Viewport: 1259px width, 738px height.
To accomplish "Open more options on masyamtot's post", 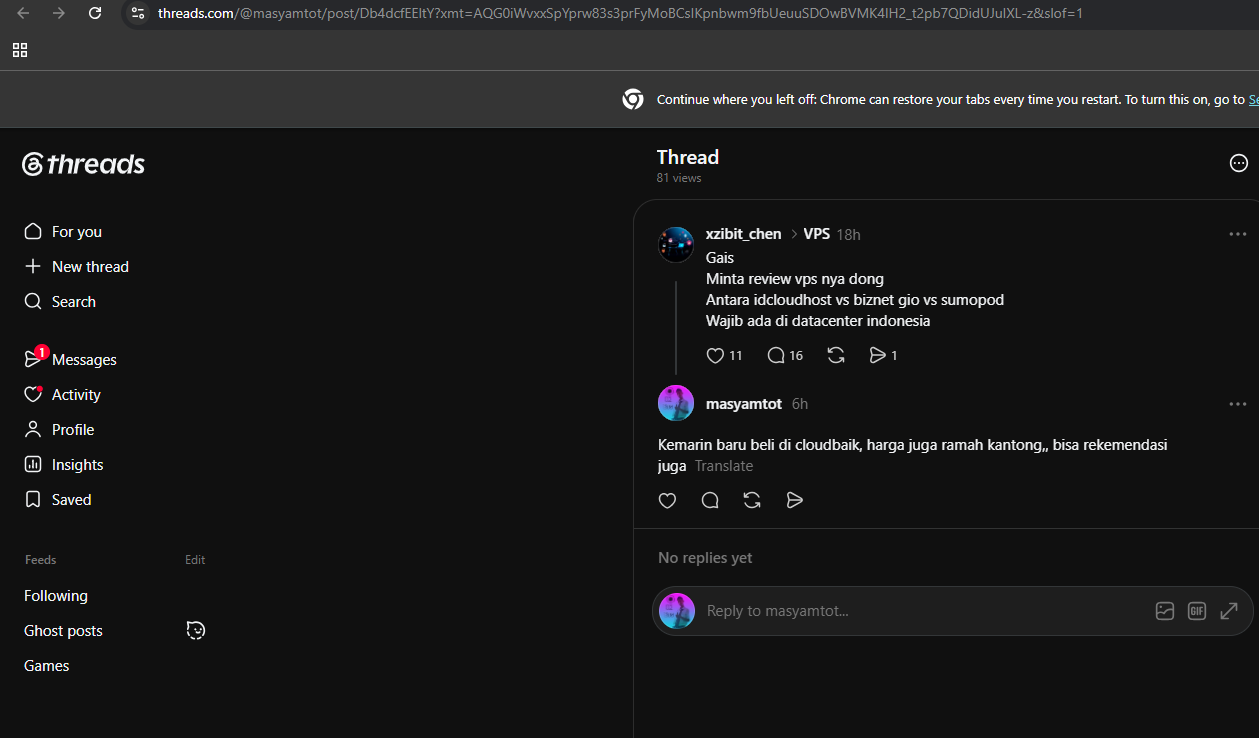I will coord(1238,404).
